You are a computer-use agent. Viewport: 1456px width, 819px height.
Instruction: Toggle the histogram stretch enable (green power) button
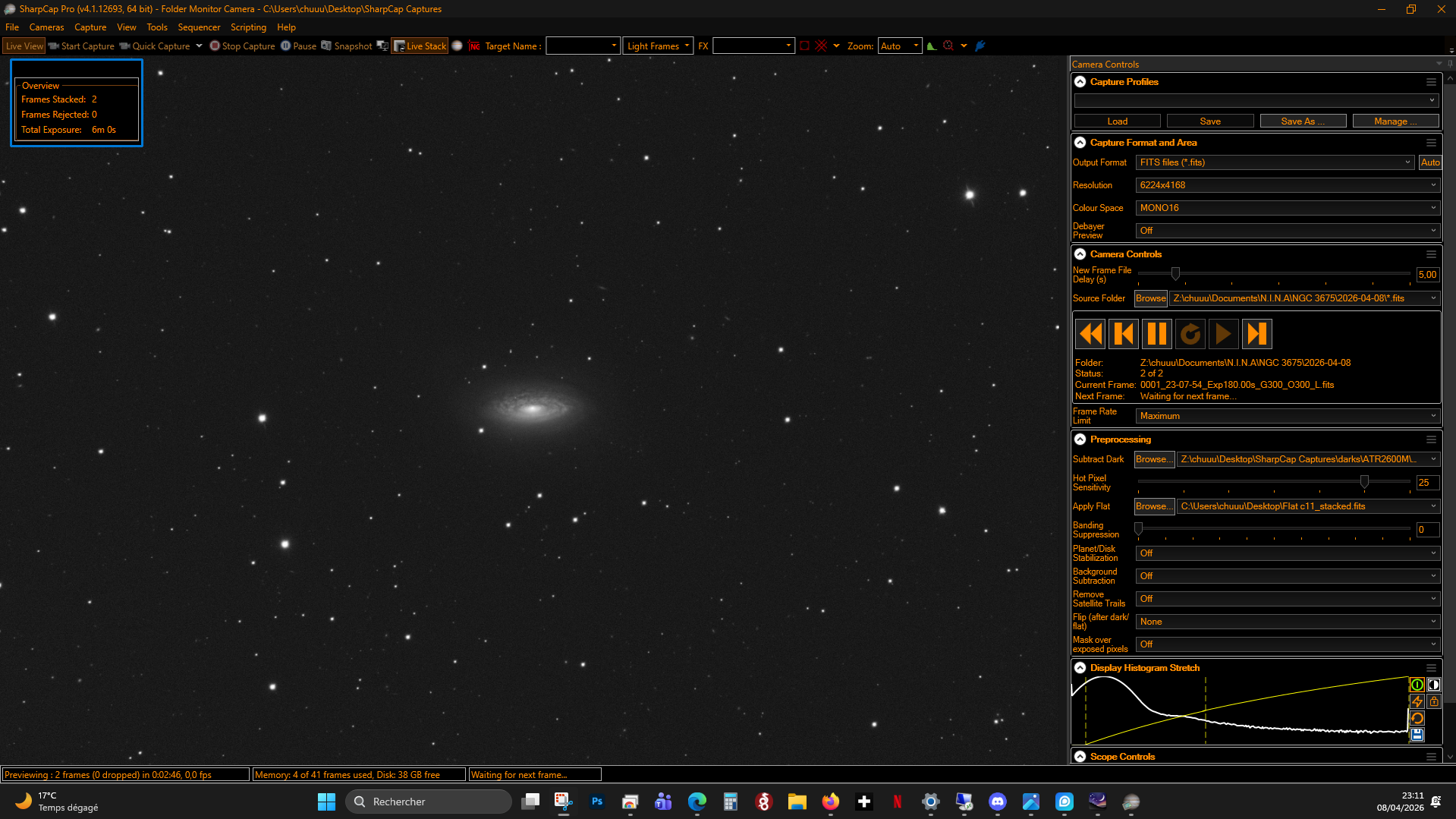click(1417, 685)
